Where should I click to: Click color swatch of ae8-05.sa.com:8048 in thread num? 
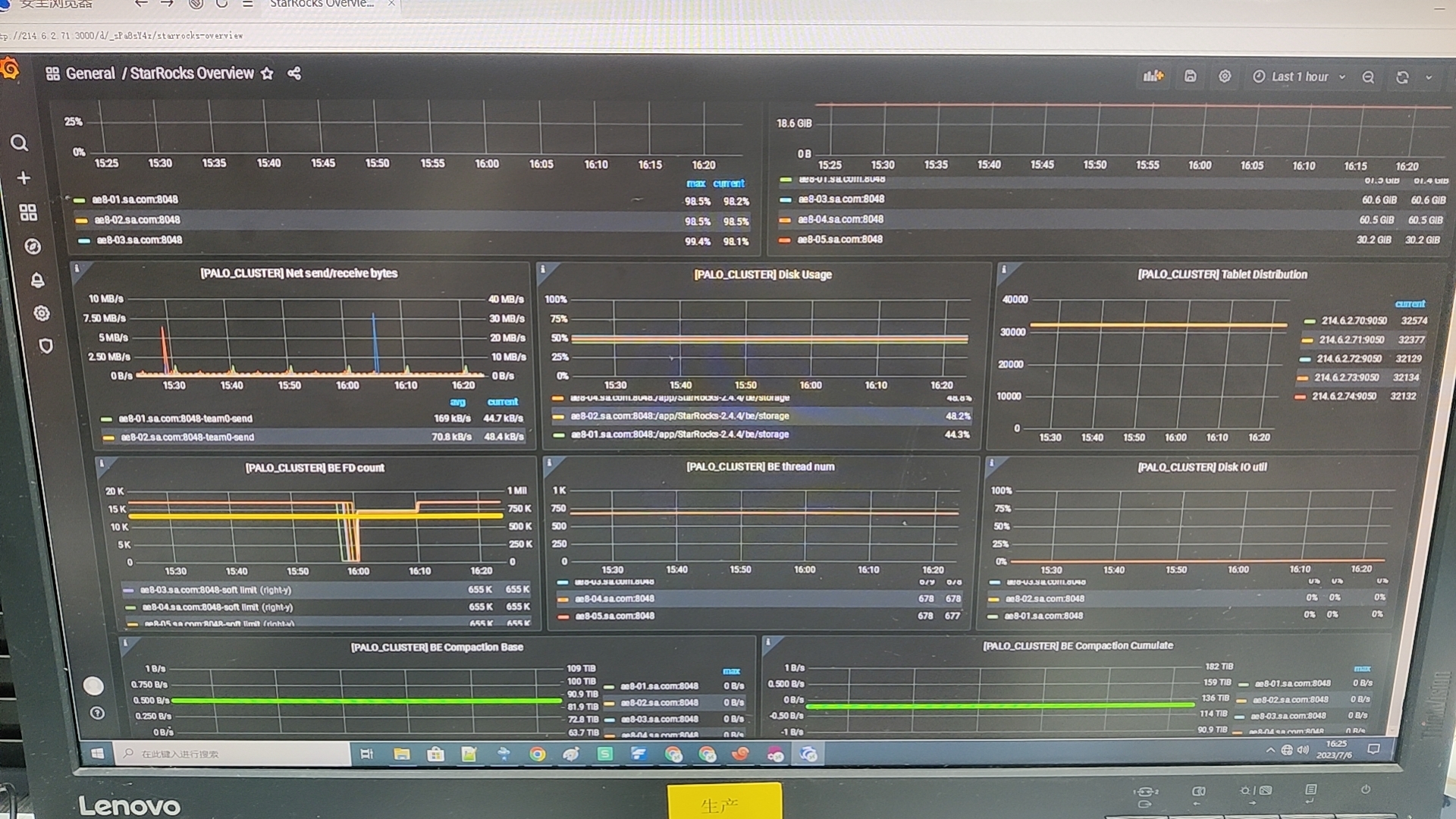pos(563,617)
